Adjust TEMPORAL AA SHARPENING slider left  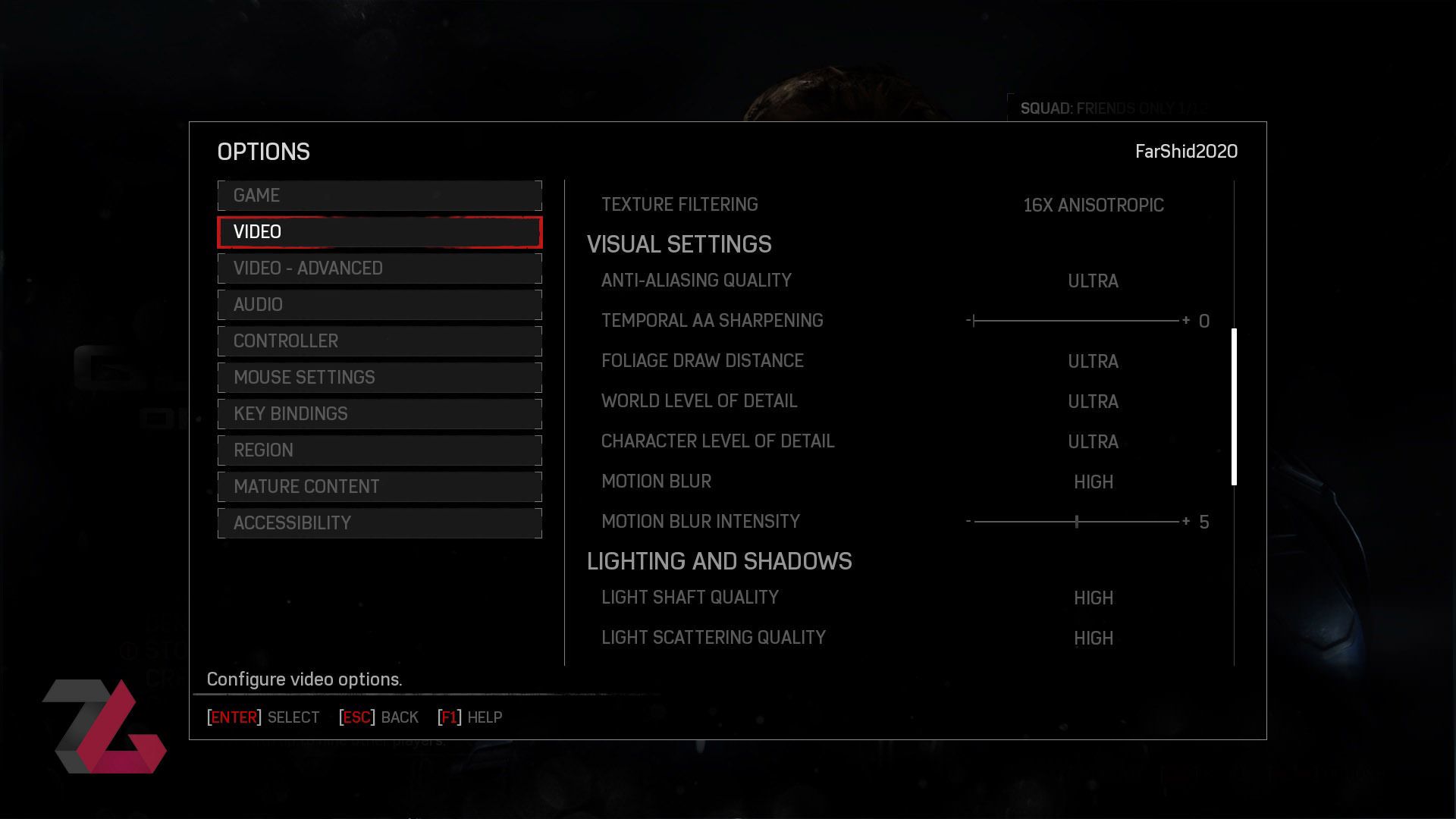click(x=967, y=320)
